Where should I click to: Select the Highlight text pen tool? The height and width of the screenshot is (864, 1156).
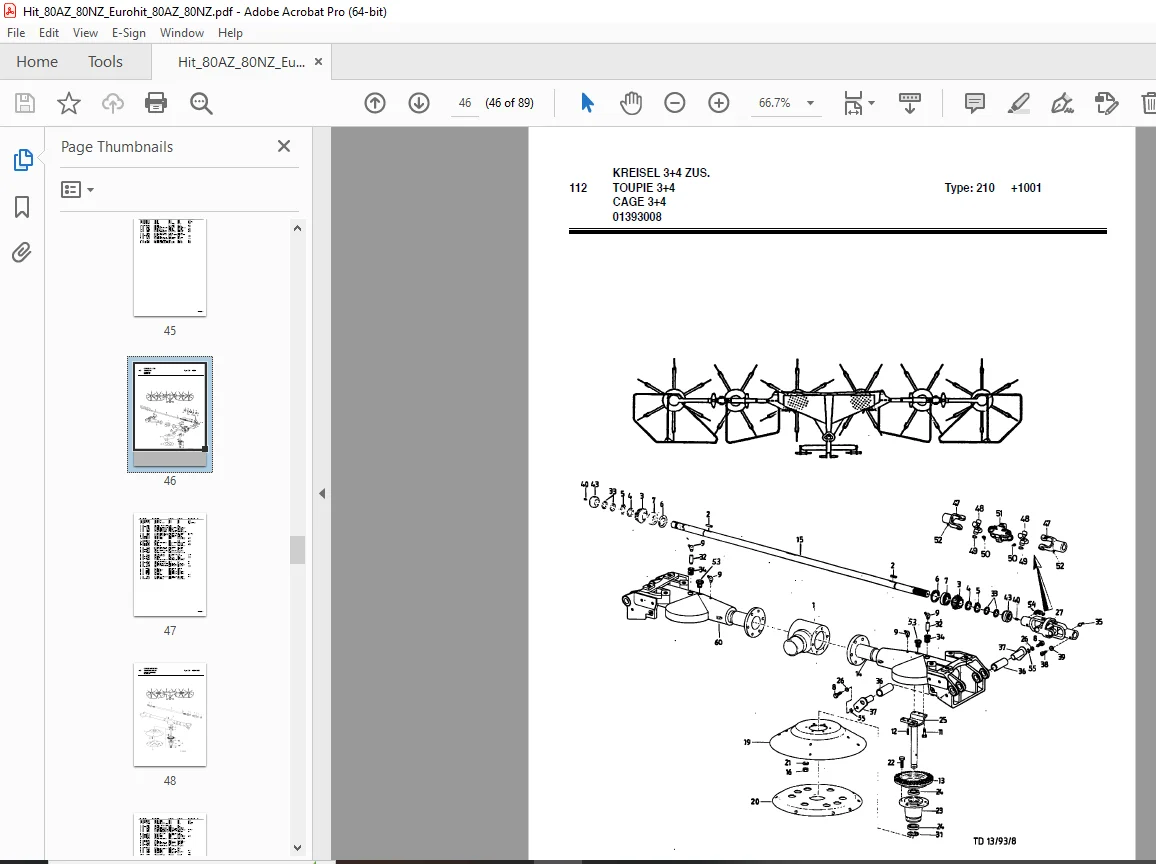[1018, 103]
